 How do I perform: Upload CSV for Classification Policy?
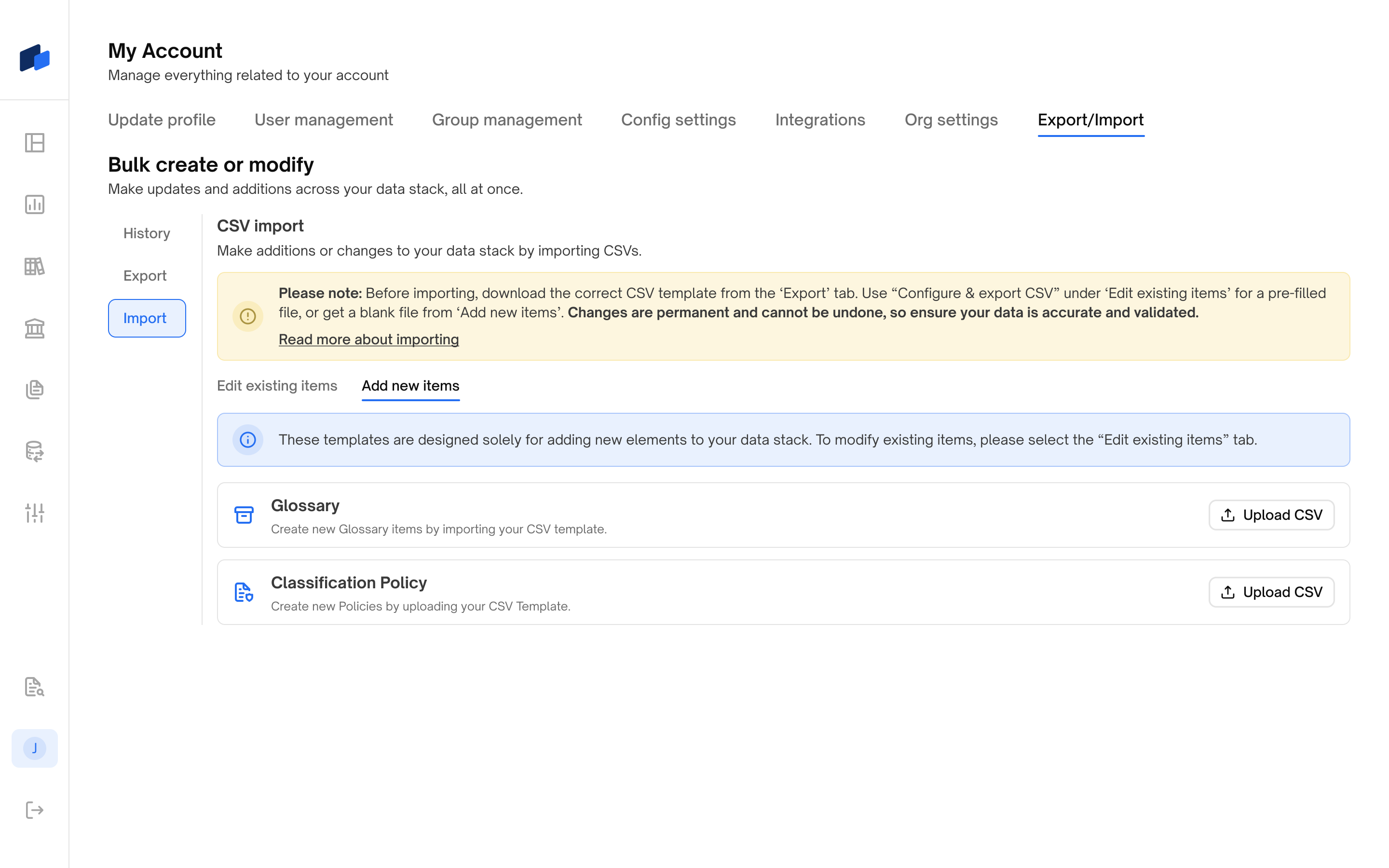point(1271,592)
